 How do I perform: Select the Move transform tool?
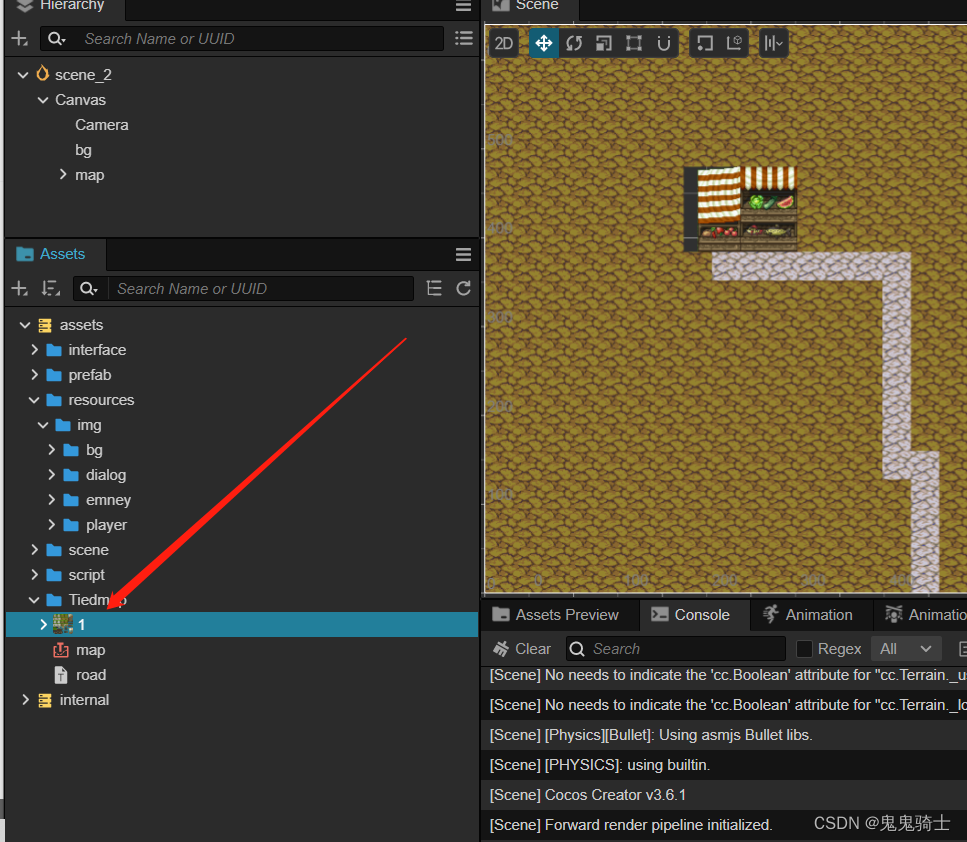pyautogui.click(x=543, y=43)
